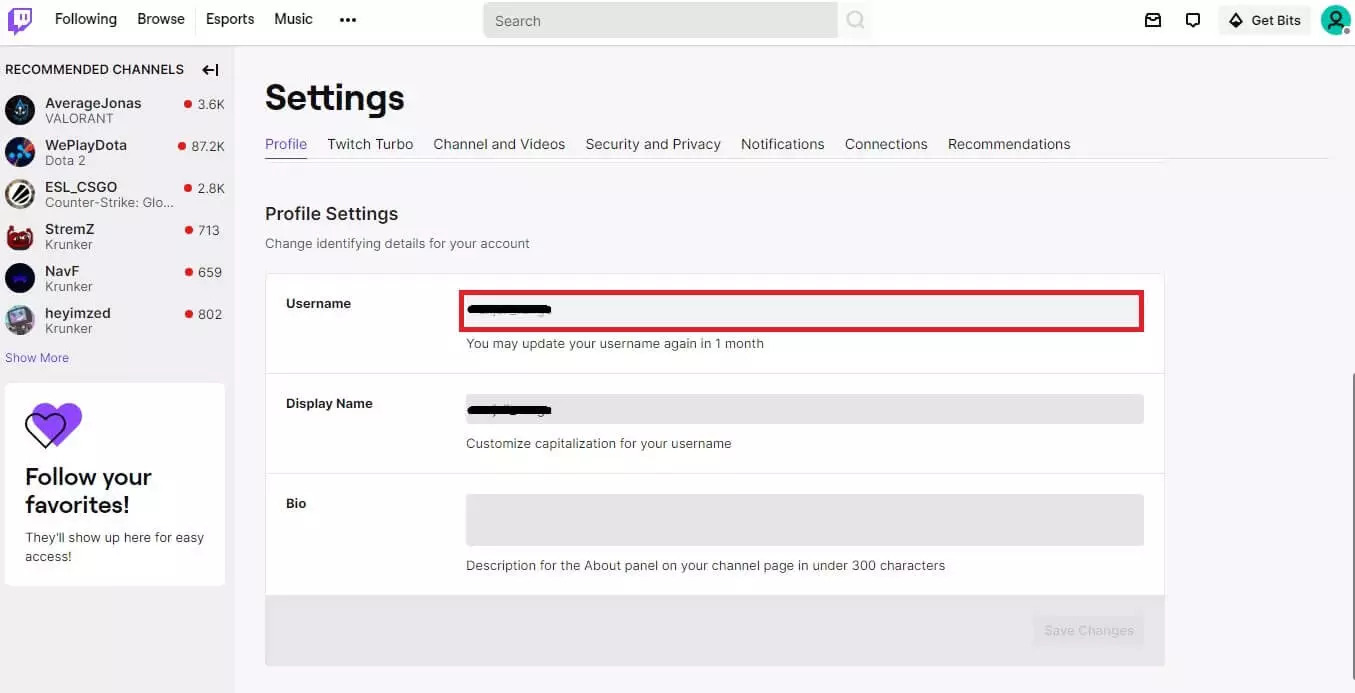This screenshot has width=1355, height=693.
Task: Click the AverageJonas channel name
Action: click(93, 103)
